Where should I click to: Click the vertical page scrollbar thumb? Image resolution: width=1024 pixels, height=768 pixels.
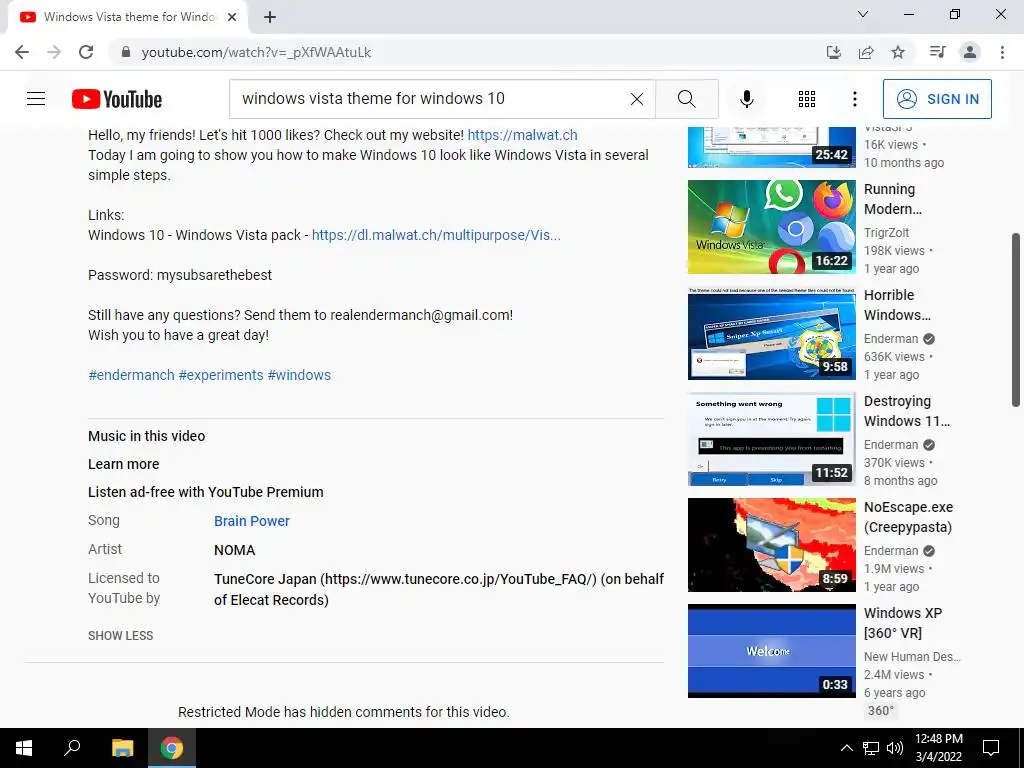(1016, 320)
